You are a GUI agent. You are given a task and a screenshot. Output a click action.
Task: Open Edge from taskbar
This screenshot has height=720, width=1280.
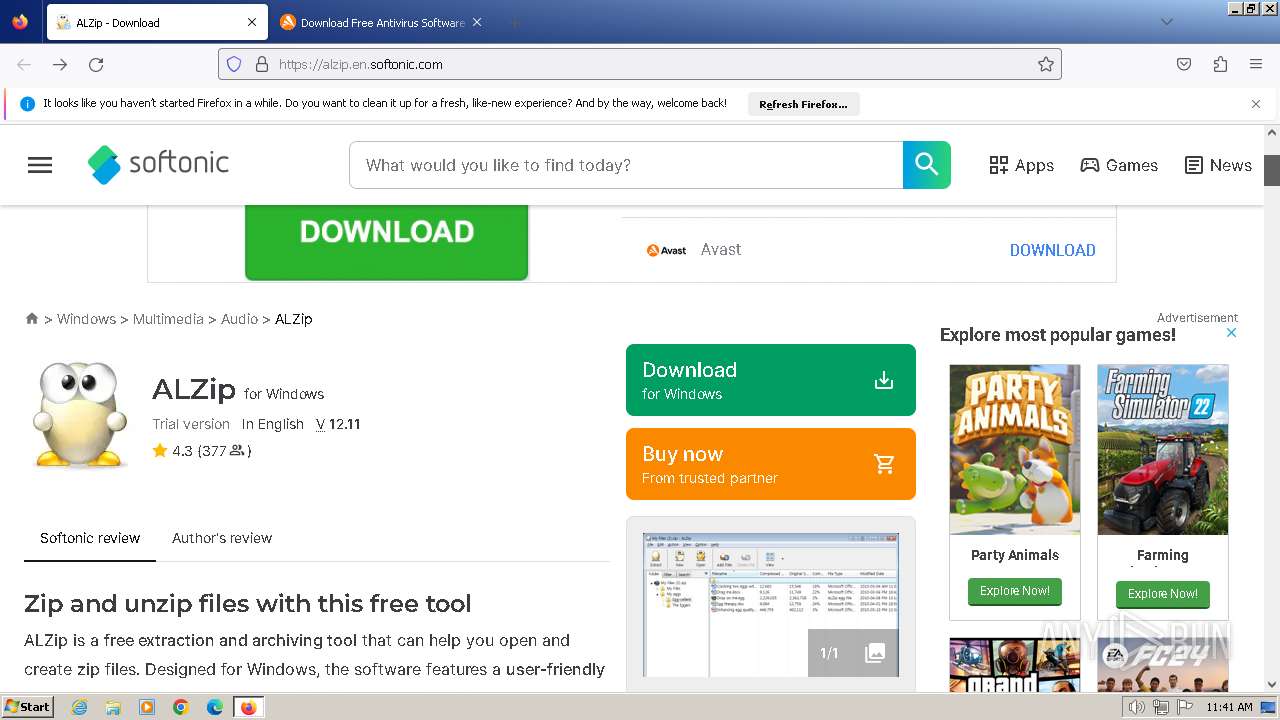click(x=215, y=707)
